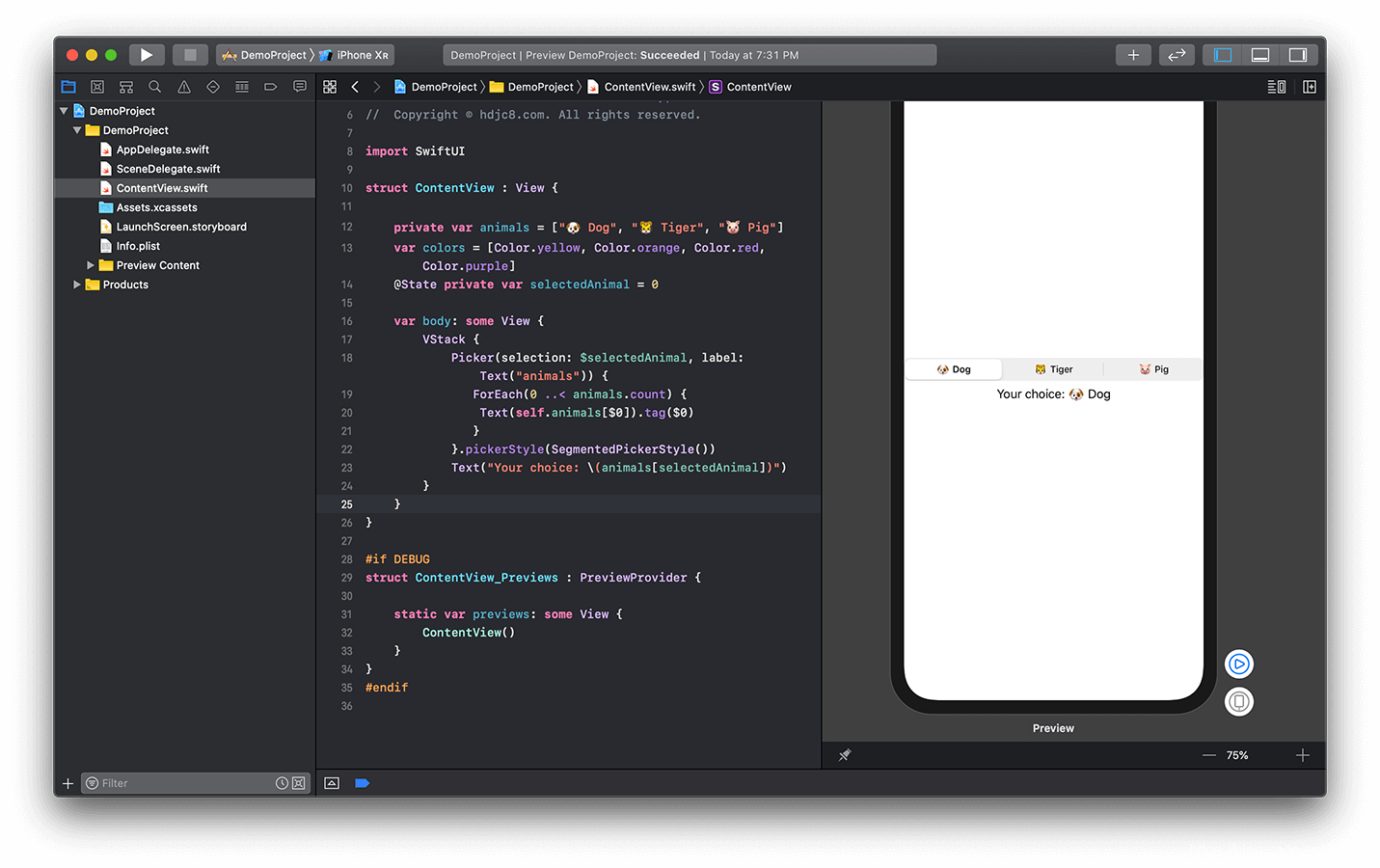
Task: Collapse the DemoProject folder group
Action: 77,130
